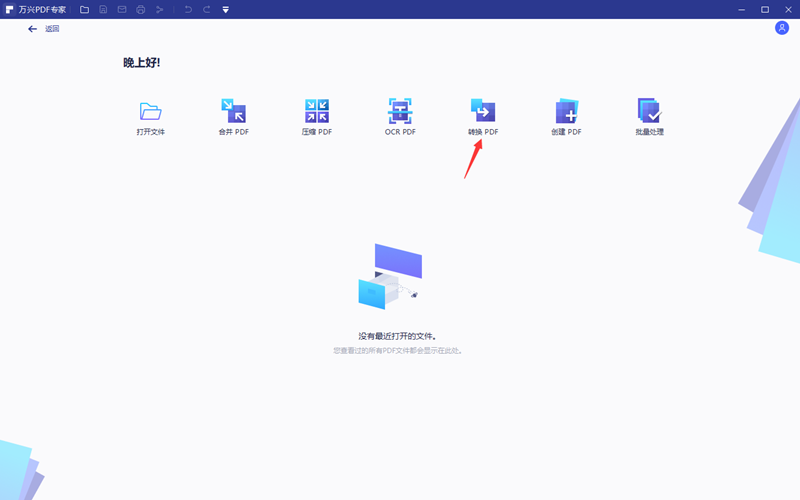Viewport: 800px width, 500px height.
Task: Open the user account avatar
Action: coord(782,28)
